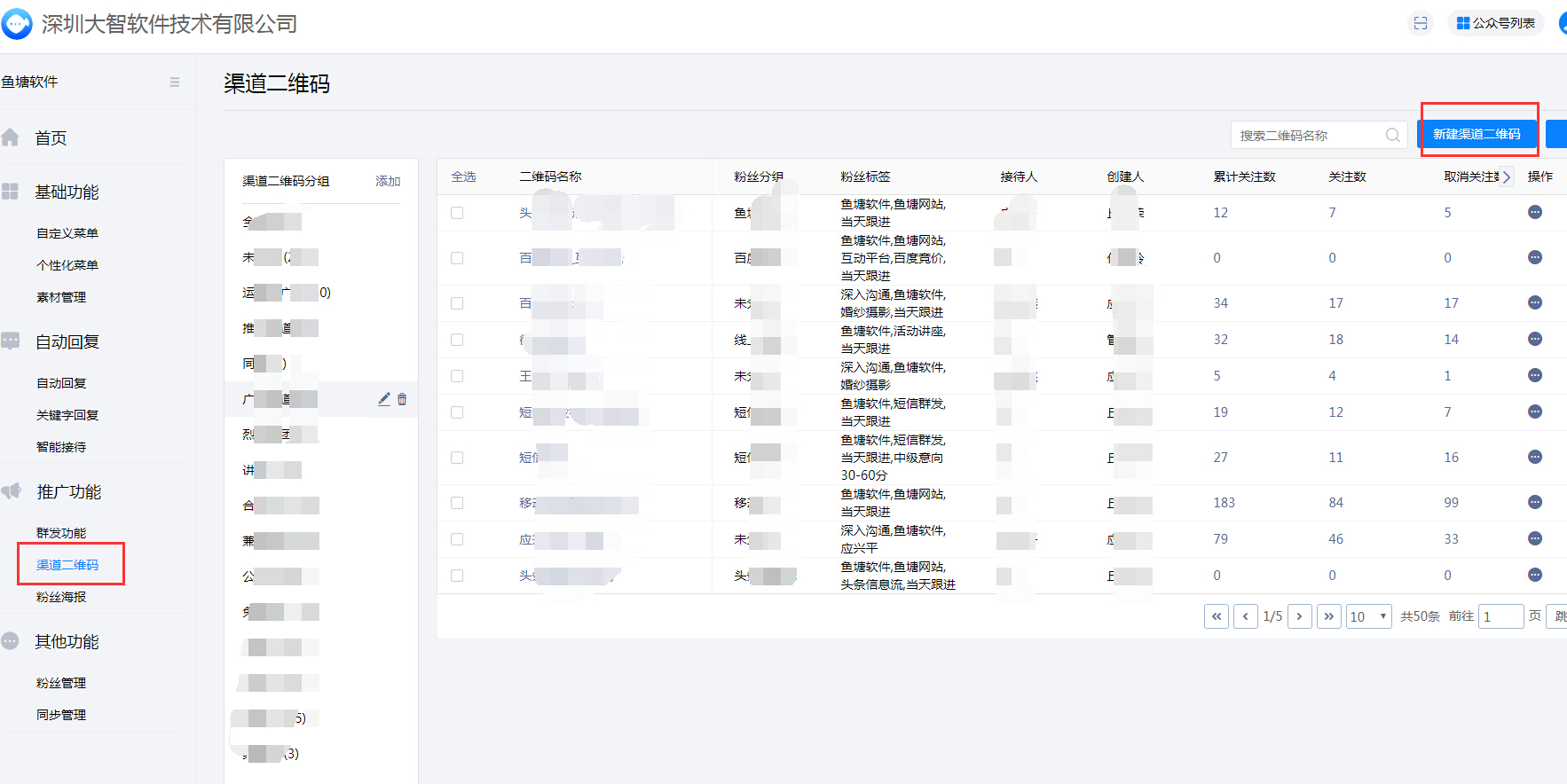The height and width of the screenshot is (784, 1567).
Task: Sort by 累计关注数 column header
Action: click(x=1245, y=176)
